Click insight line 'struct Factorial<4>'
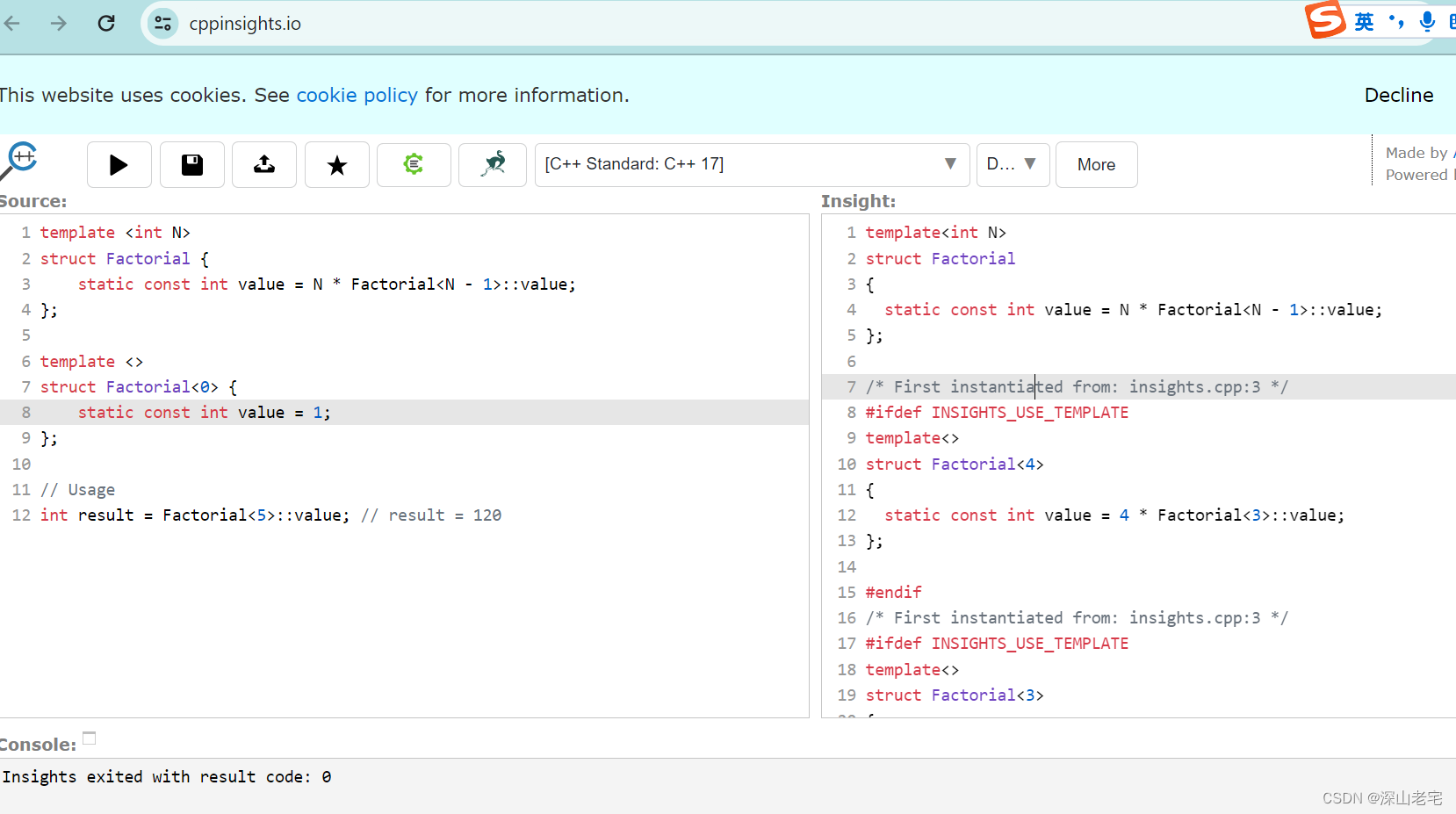Image resolution: width=1456 pixels, height=814 pixels. point(955,465)
